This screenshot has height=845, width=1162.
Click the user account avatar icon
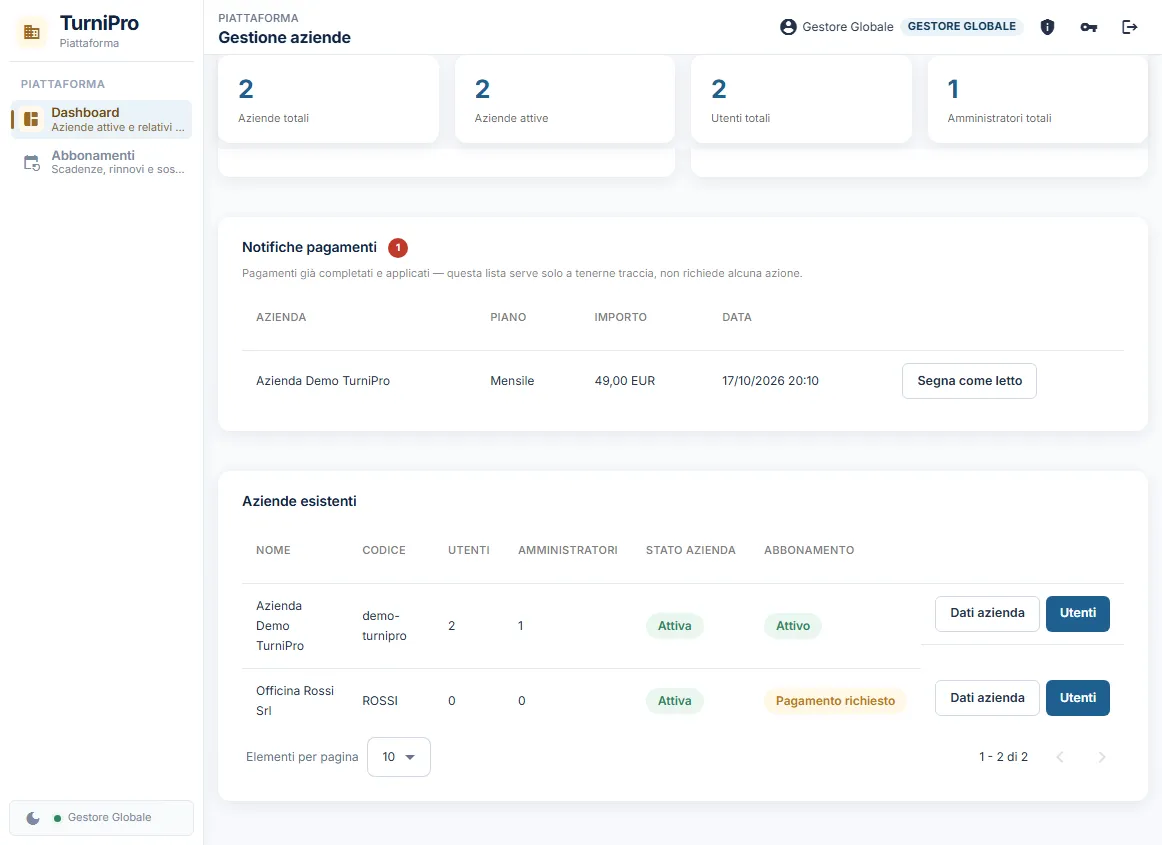point(788,27)
